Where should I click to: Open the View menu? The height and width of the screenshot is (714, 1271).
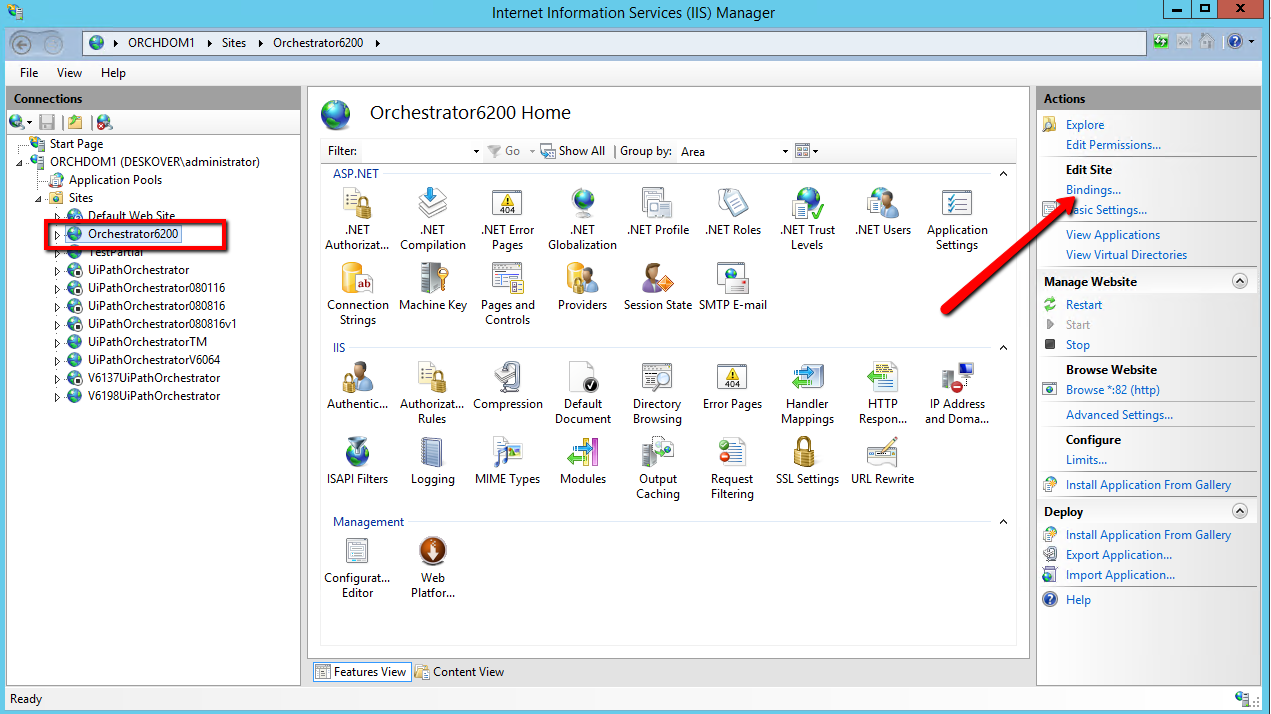tap(69, 73)
